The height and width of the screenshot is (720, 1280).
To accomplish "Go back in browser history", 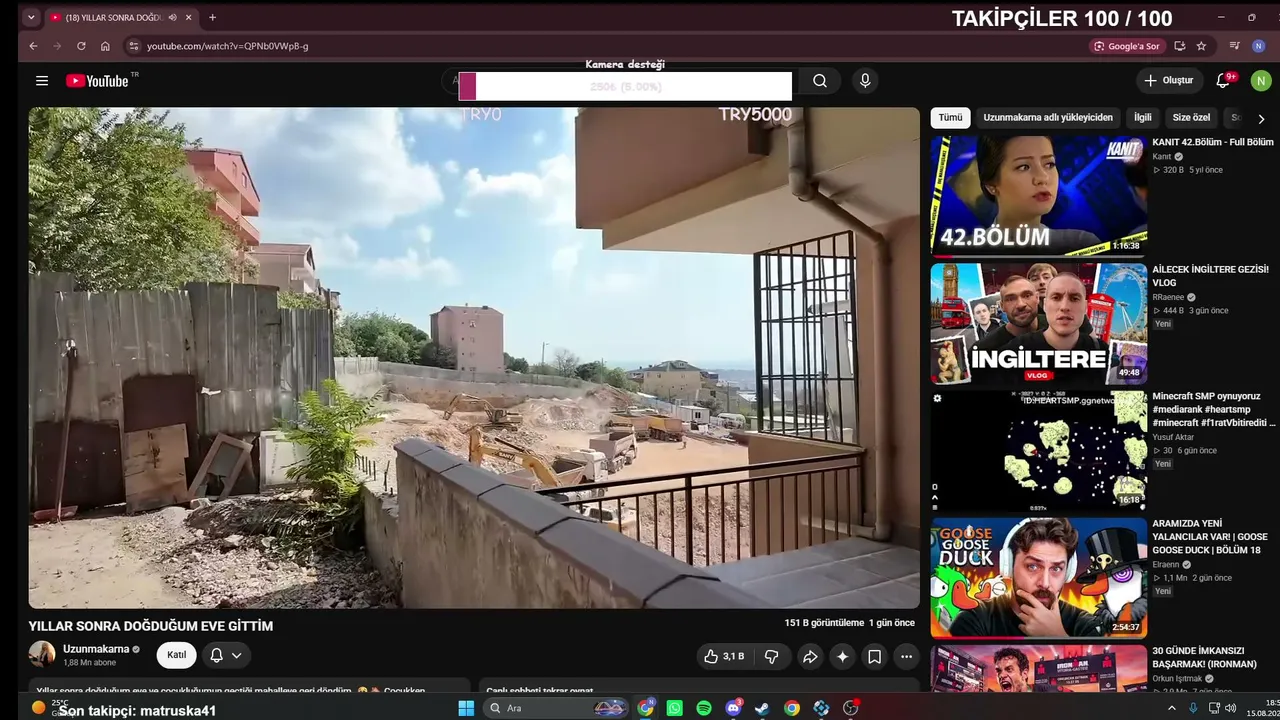I will pos(33,46).
